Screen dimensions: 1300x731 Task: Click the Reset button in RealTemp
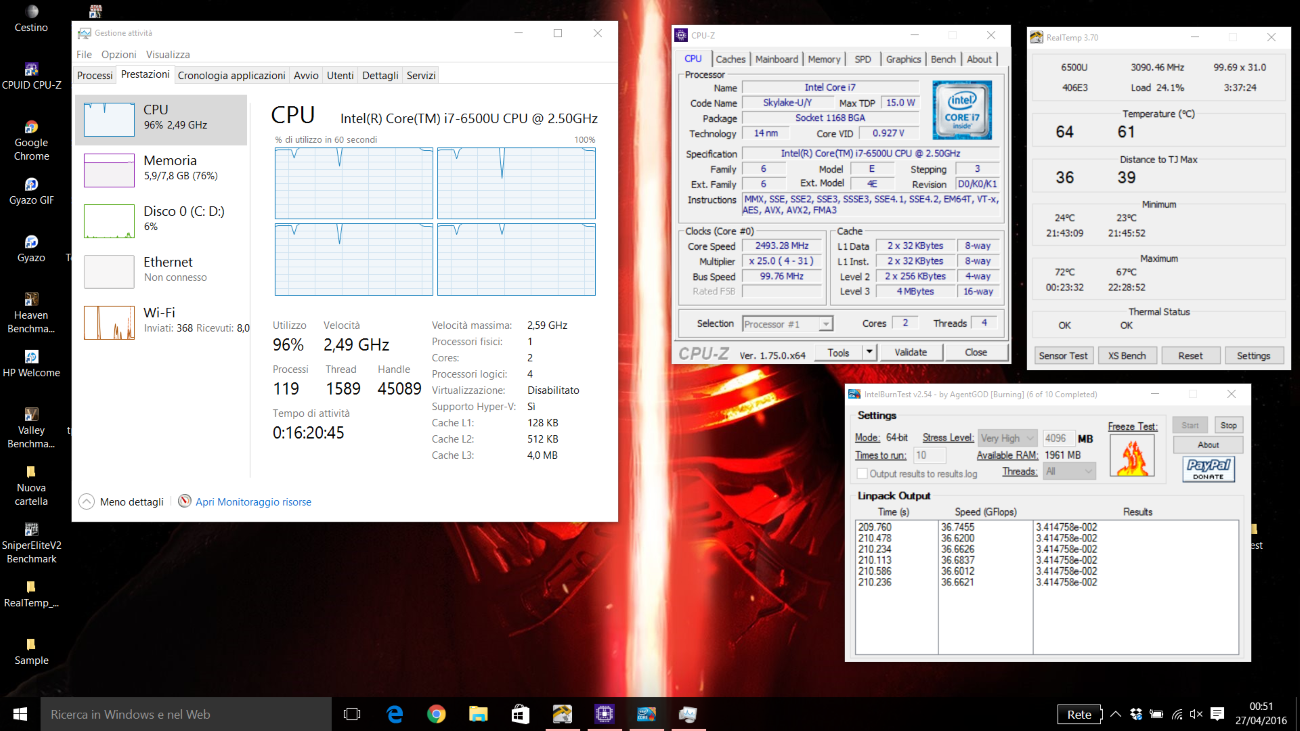(1190, 356)
